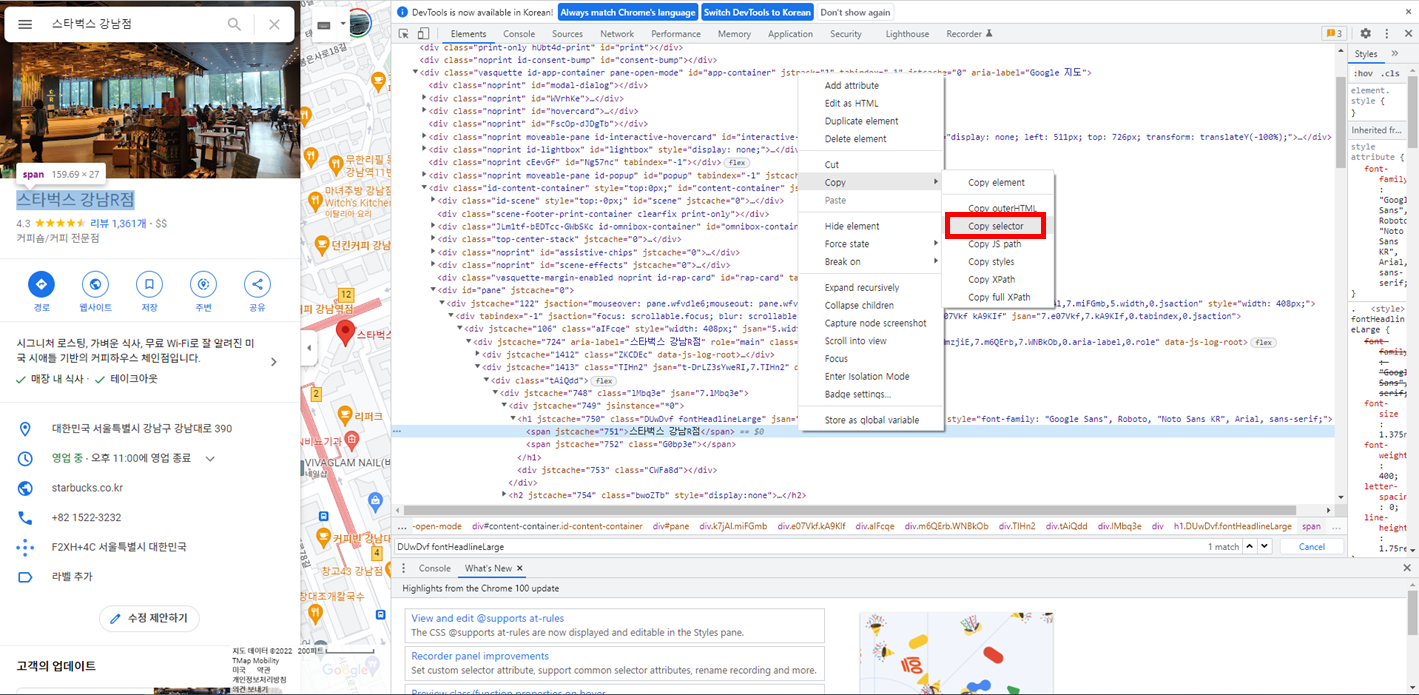Open the Google Maps hamburger menu
The height and width of the screenshot is (695, 1419).
pyautogui.click(x=26, y=24)
